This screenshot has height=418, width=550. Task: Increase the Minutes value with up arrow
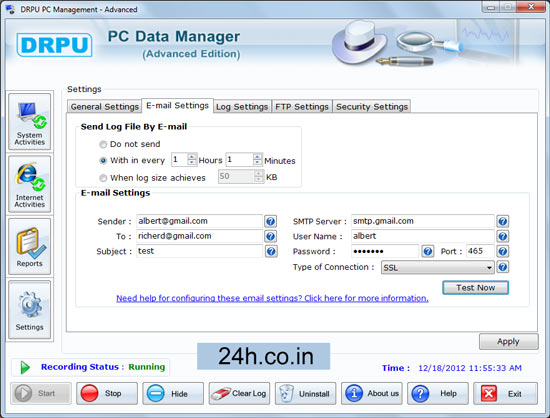click(257, 156)
